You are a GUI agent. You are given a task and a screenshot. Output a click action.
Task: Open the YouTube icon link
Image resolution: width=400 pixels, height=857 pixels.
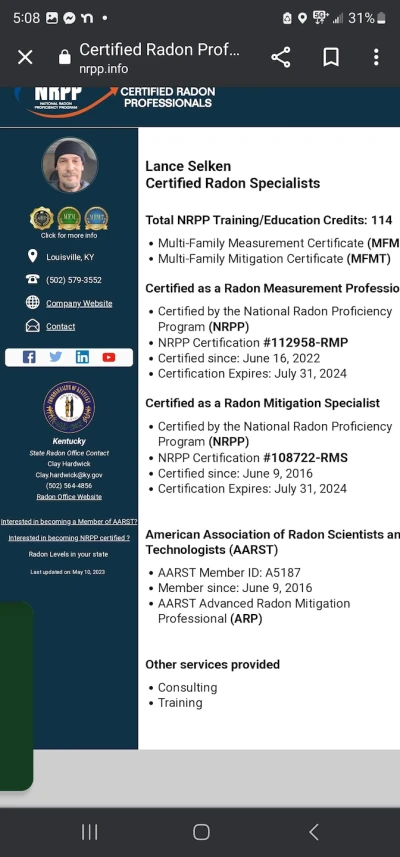click(109, 357)
